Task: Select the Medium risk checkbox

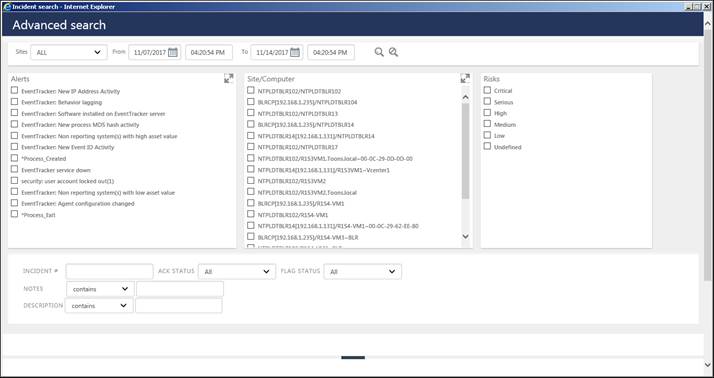Action: [487, 123]
